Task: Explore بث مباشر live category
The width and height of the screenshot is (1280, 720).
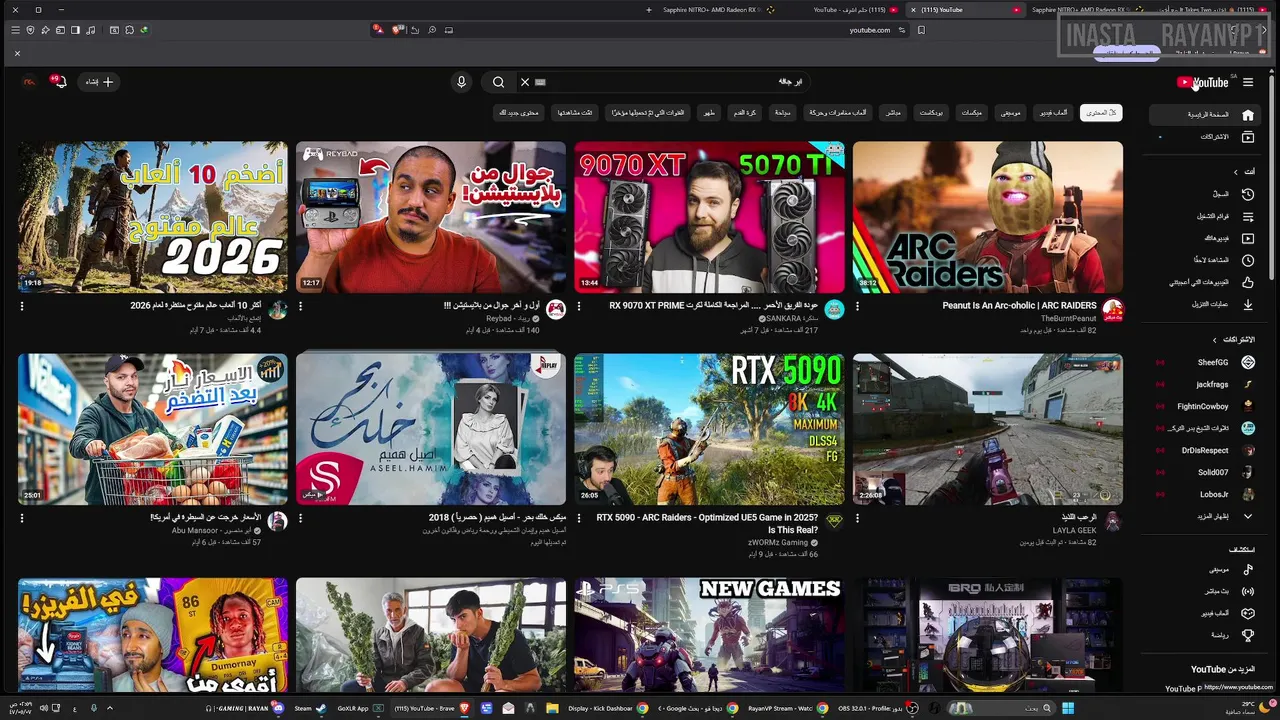Action: click(1205, 591)
